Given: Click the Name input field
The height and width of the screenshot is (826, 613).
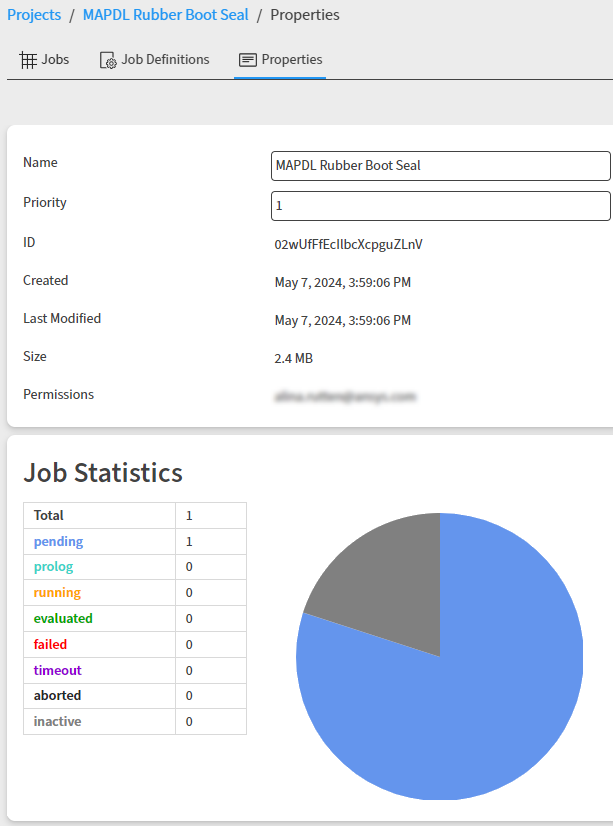Looking at the screenshot, I should [441, 166].
